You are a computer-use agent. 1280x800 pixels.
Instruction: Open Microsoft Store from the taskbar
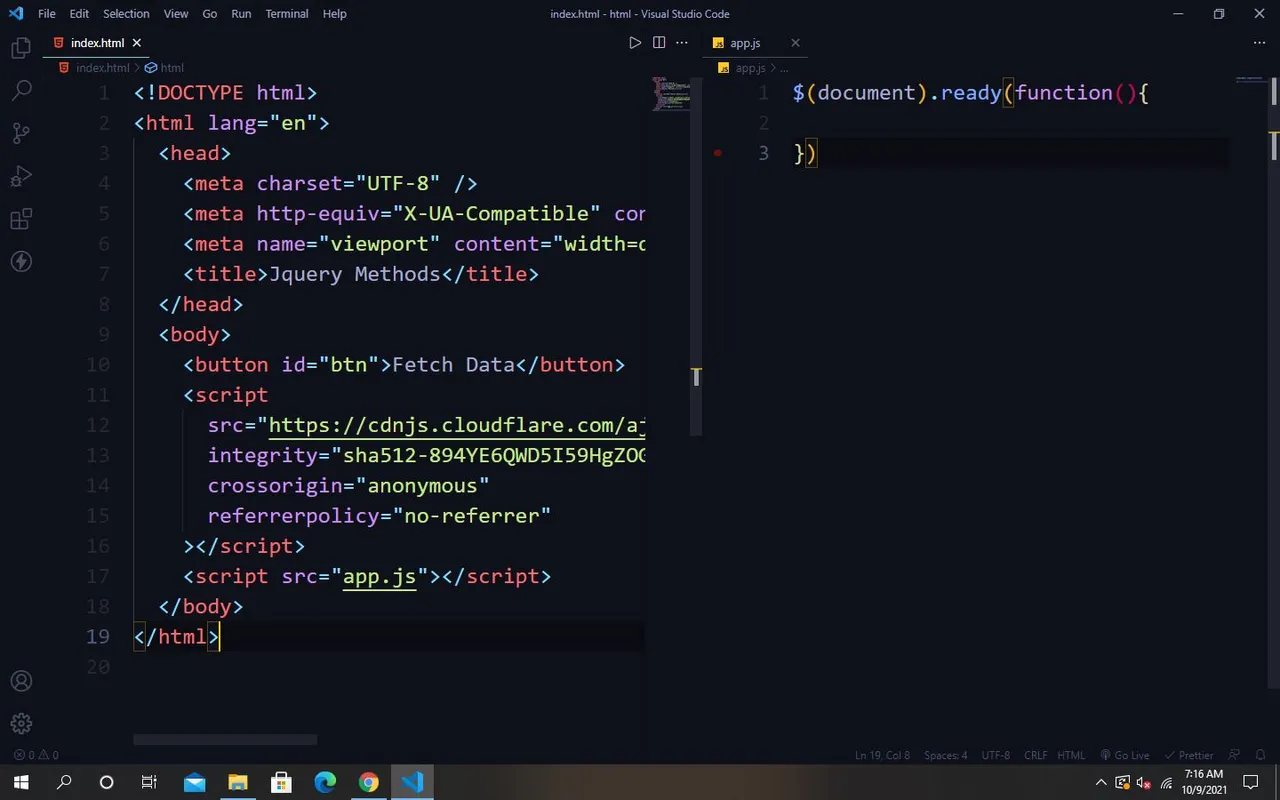point(281,782)
